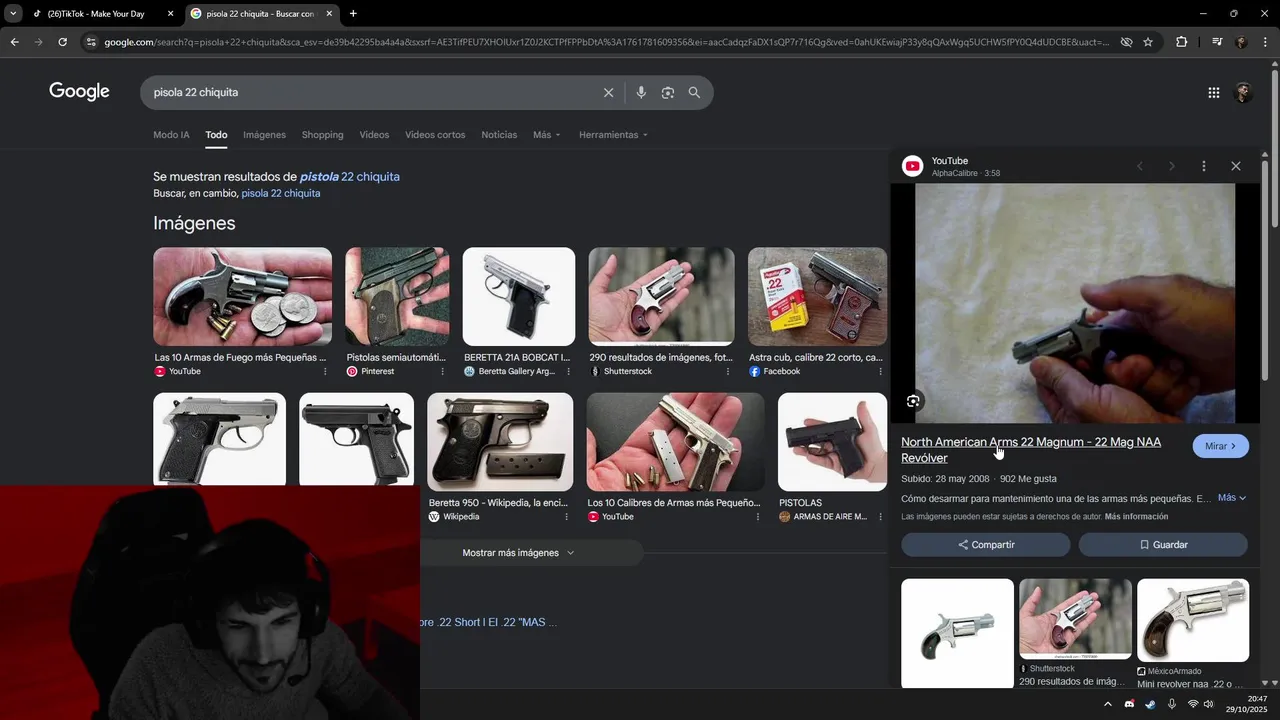
Task: Open the PISTOLAS Armas de Aire thumbnail
Action: (x=832, y=442)
